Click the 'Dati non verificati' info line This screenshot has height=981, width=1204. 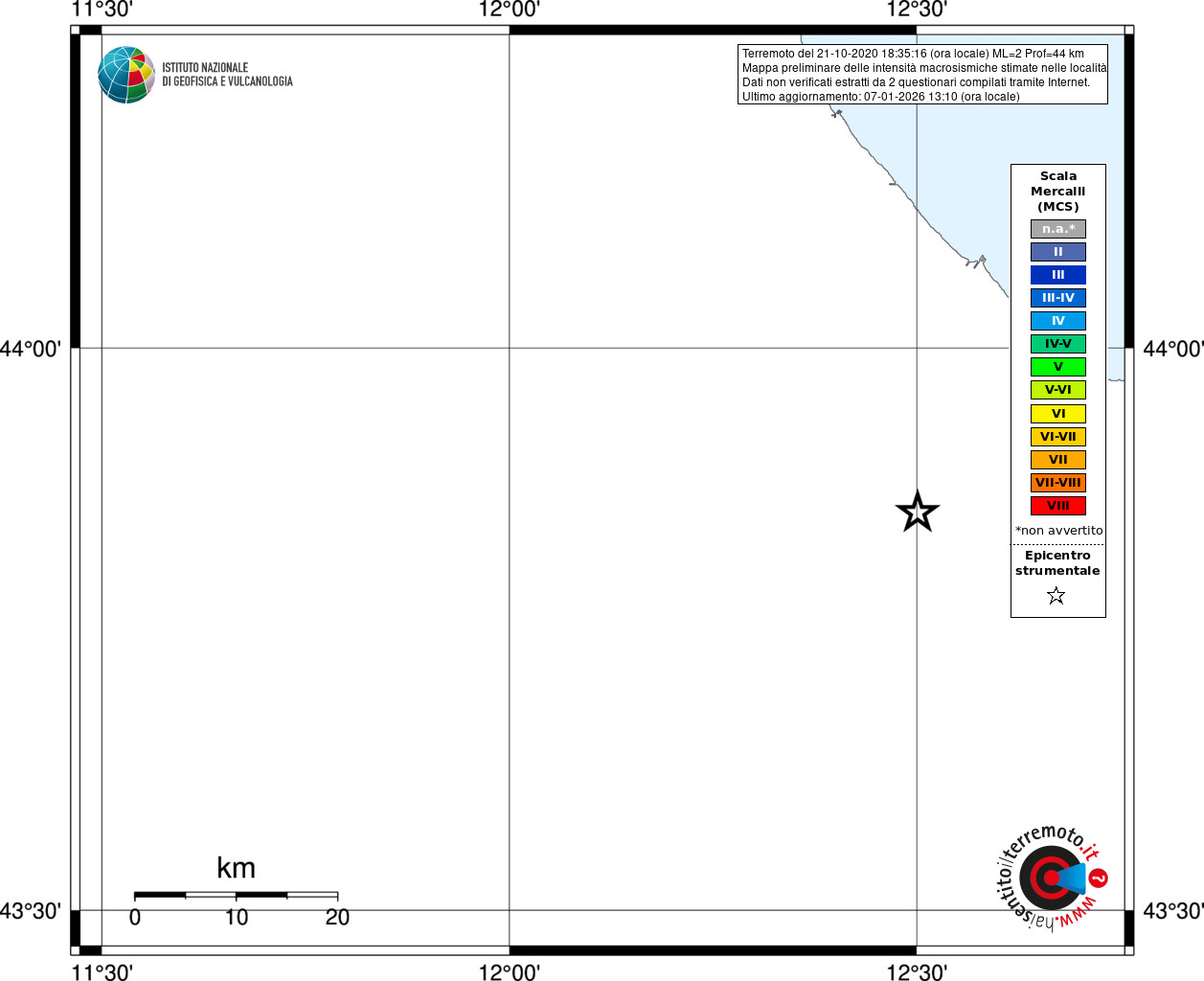(x=916, y=82)
